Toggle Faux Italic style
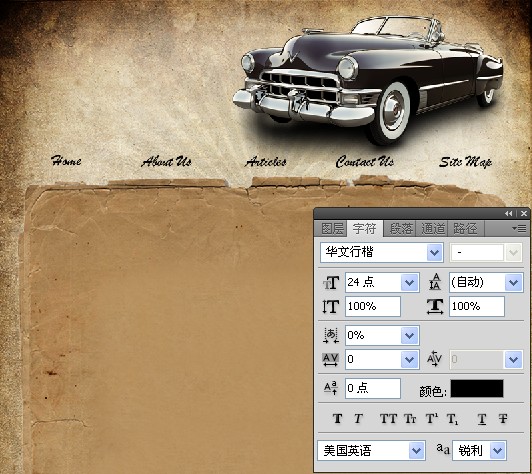 [x=358, y=418]
